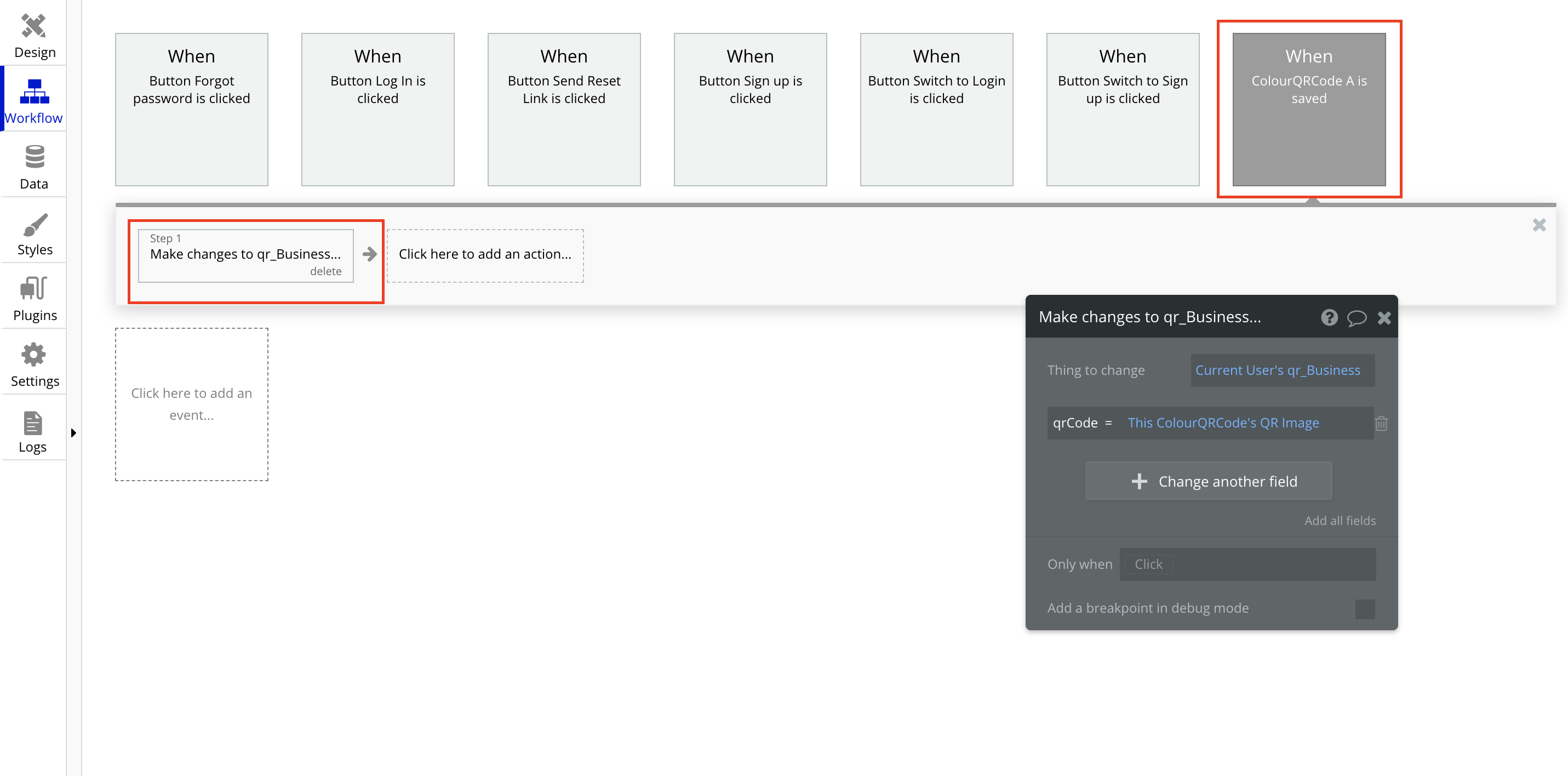1568x776 pixels.
Task: Expand the Logs side panel arrow
Action: click(x=73, y=433)
